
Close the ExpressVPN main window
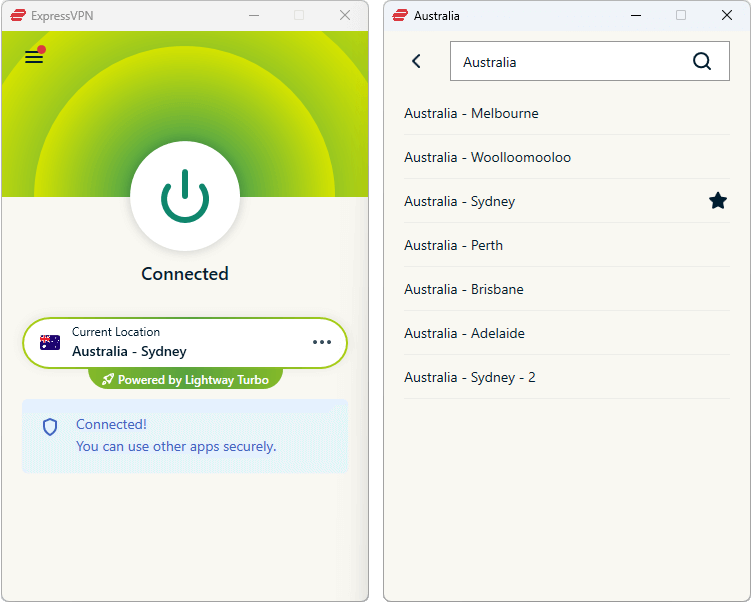pyautogui.click(x=345, y=15)
